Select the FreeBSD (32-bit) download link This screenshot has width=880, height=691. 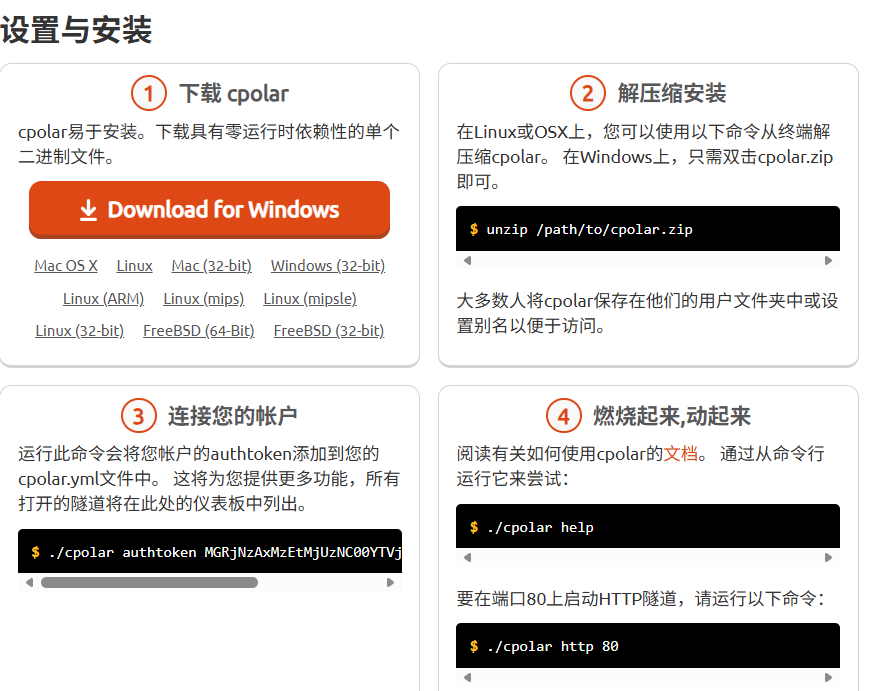tap(329, 331)
